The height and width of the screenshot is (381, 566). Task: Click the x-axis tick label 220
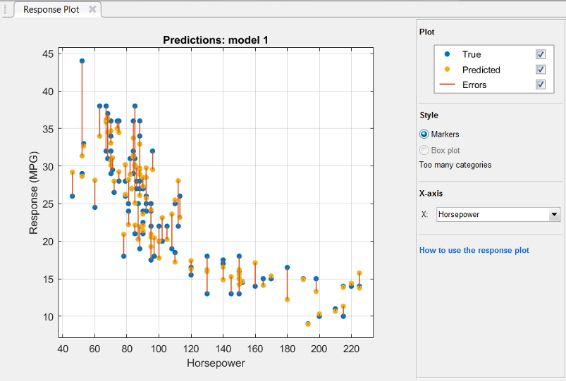pos(351,349)
